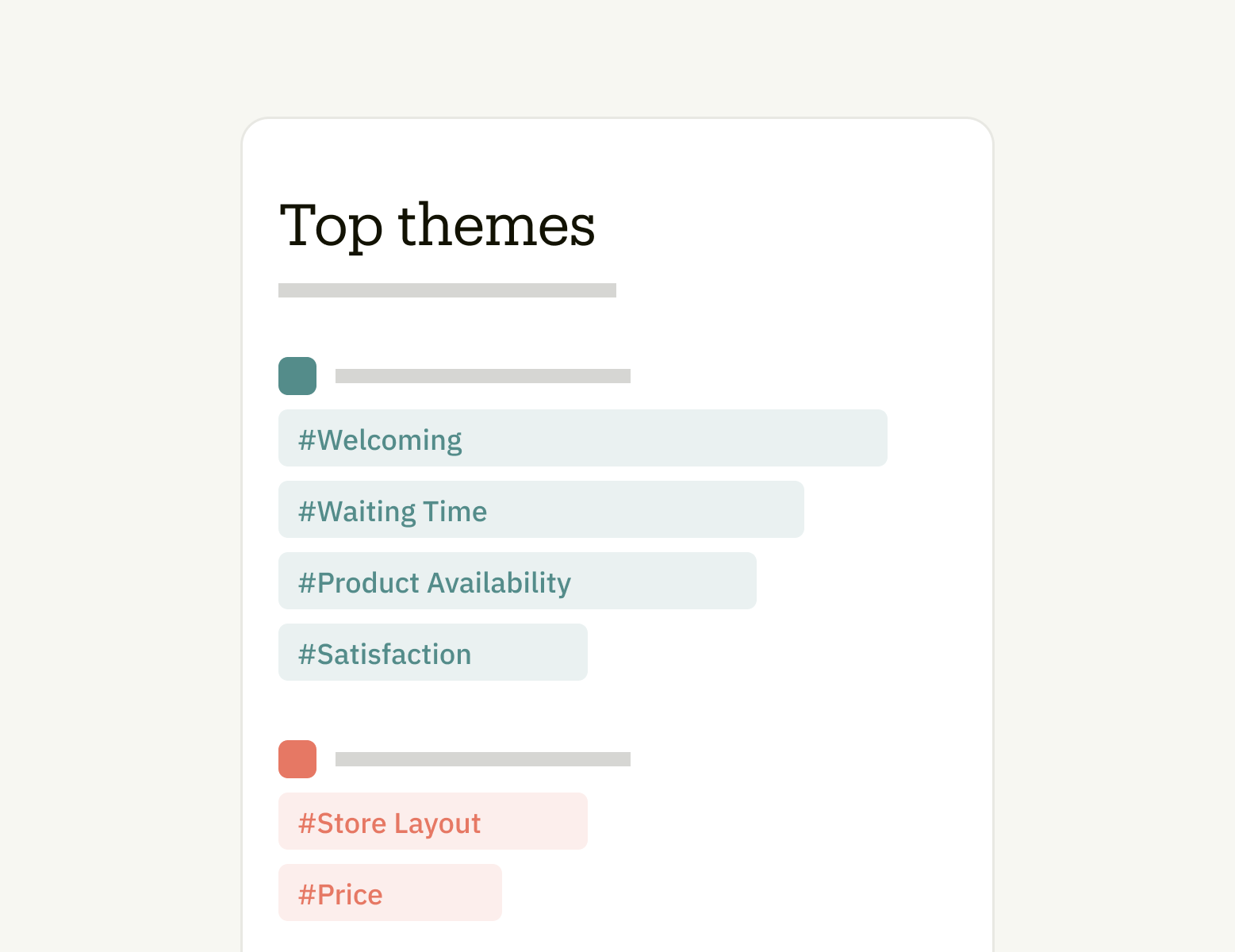1235x952 pixels.
Task: Click the teal square category icon
Action: [x=297, y=376]
